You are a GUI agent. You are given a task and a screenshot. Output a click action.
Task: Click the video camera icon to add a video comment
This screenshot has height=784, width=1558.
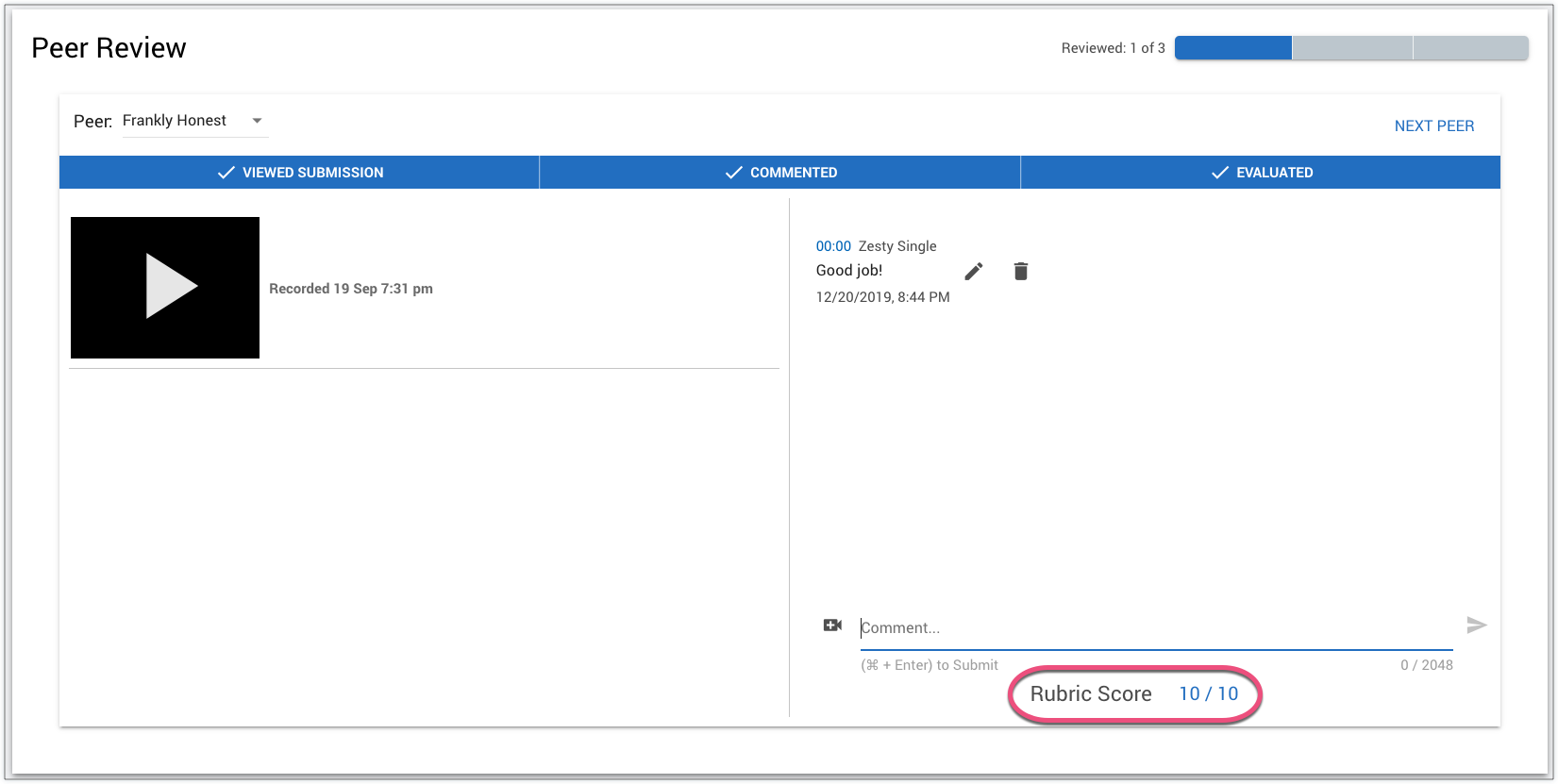[x=832, y=626]
